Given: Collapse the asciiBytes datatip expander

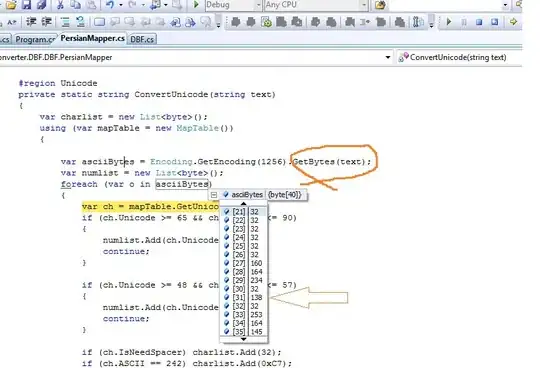Looking at the screenshot, I should 214,195.
